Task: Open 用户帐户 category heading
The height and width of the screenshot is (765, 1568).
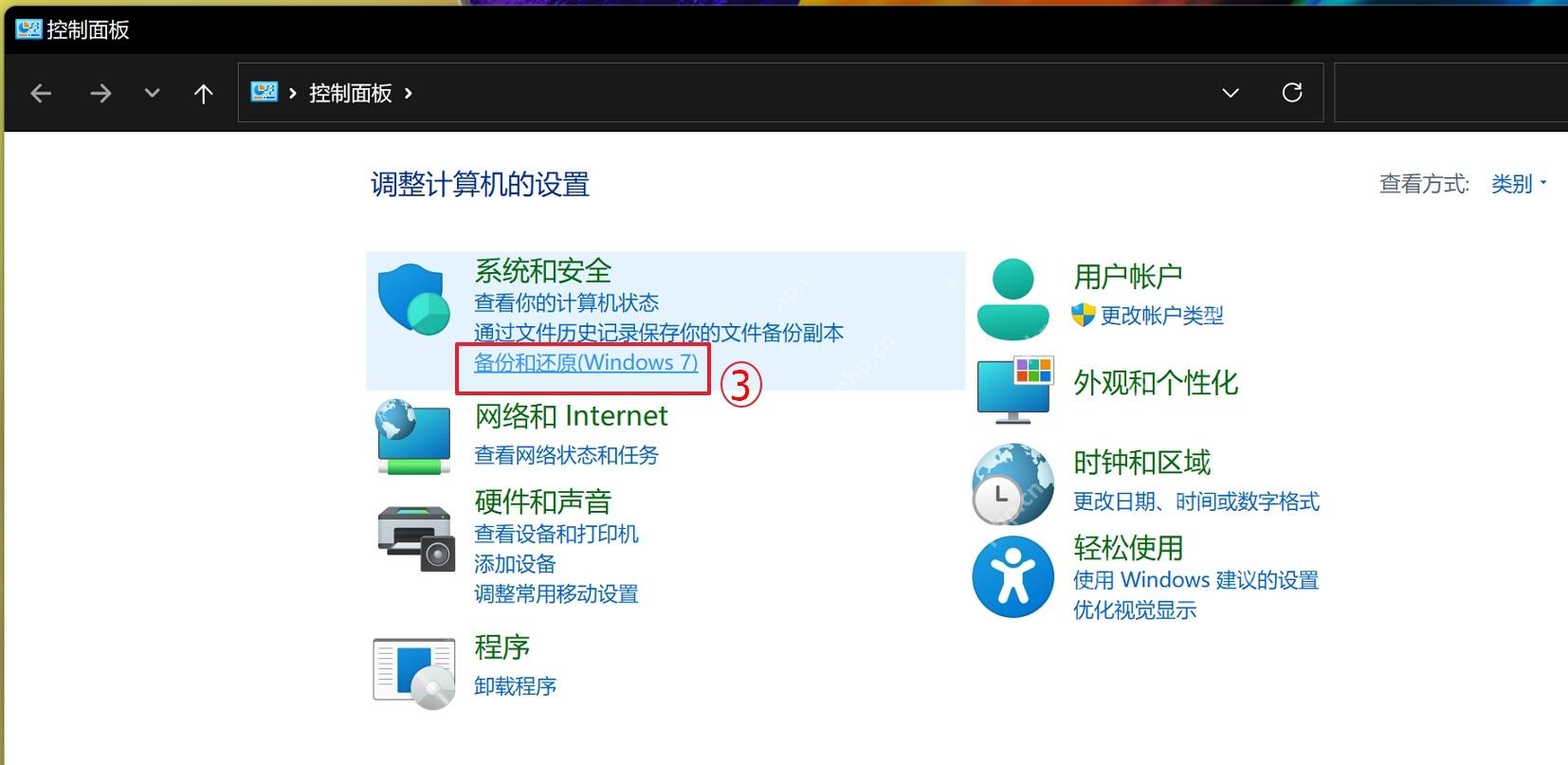Action: (1128, 277)
